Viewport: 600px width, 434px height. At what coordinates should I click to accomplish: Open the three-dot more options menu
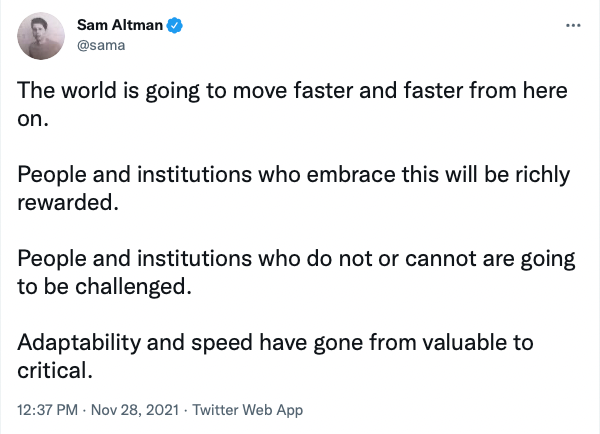point(573,26)
